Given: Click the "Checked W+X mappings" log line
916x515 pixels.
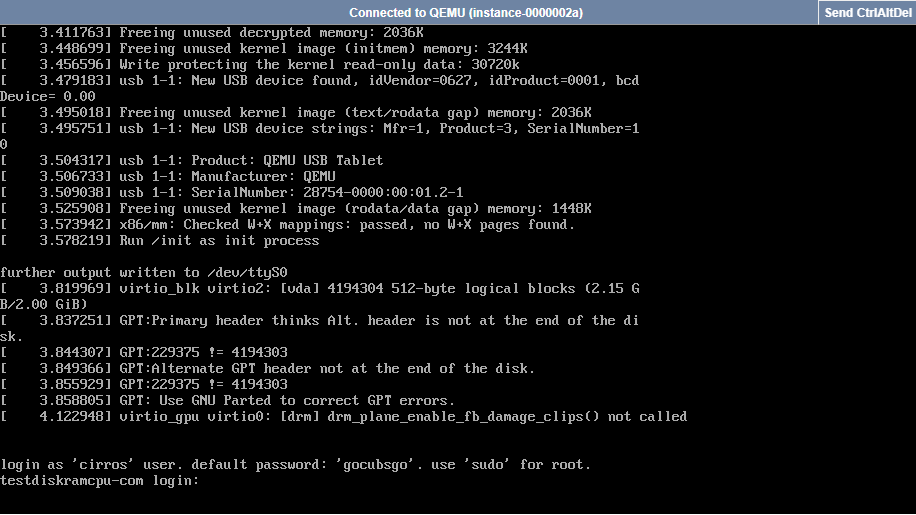Looking at the screenshot, I should point(347,225).
